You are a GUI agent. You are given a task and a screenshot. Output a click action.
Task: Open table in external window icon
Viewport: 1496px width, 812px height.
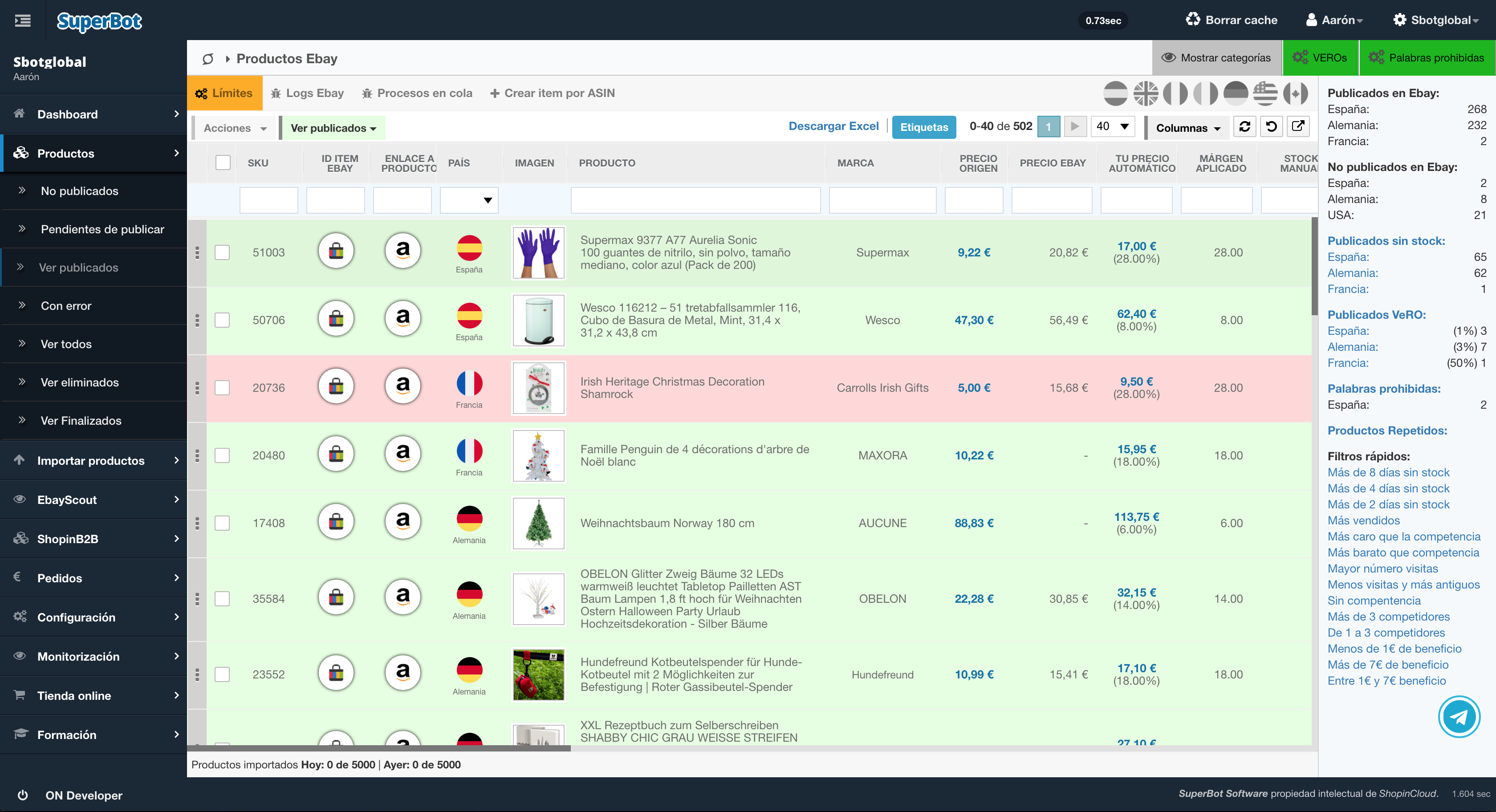[1298, 126]
